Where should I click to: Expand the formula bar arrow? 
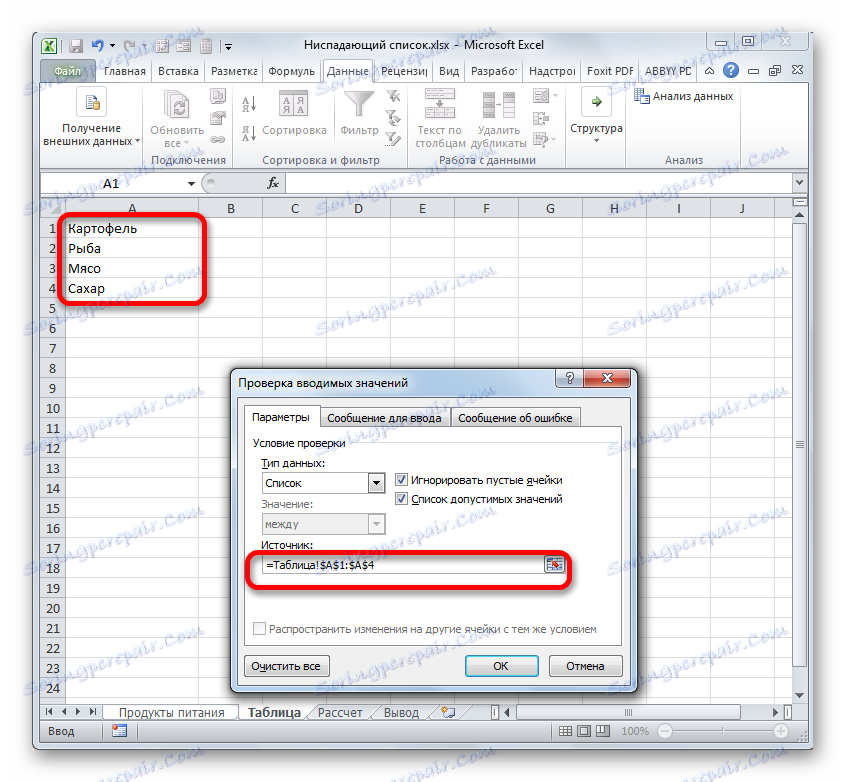[x=799, y=183]
